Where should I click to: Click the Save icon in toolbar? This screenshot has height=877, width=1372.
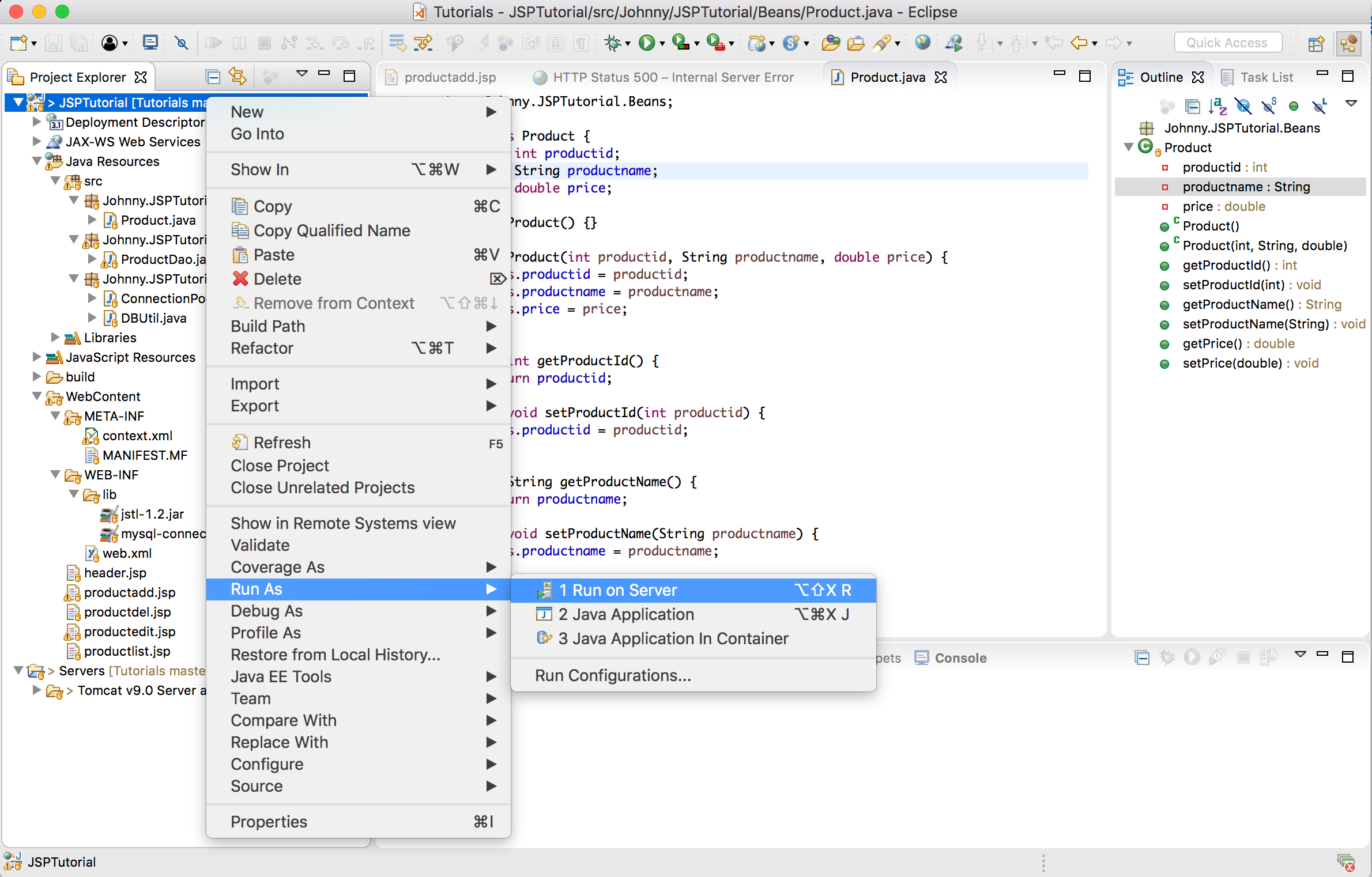click(x=54, y=43)
